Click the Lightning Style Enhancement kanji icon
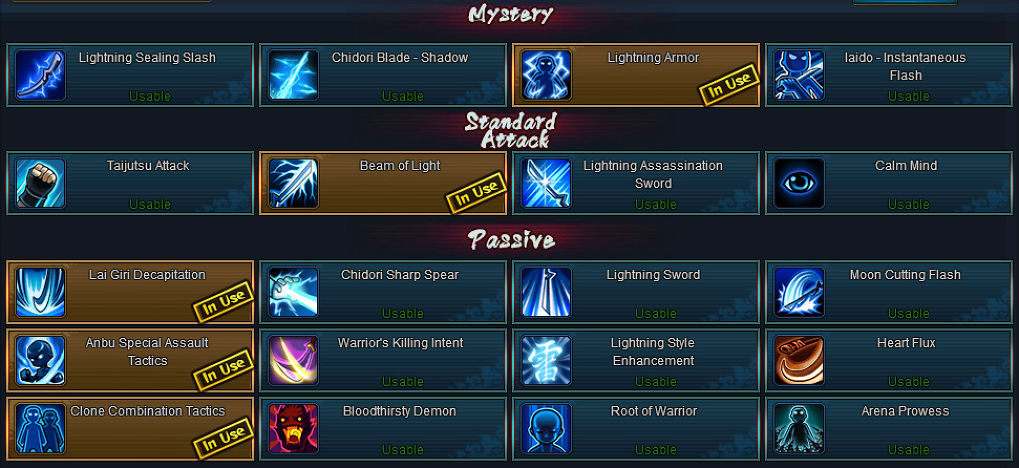Screen dimensions: 1019x468 (547, 360)
